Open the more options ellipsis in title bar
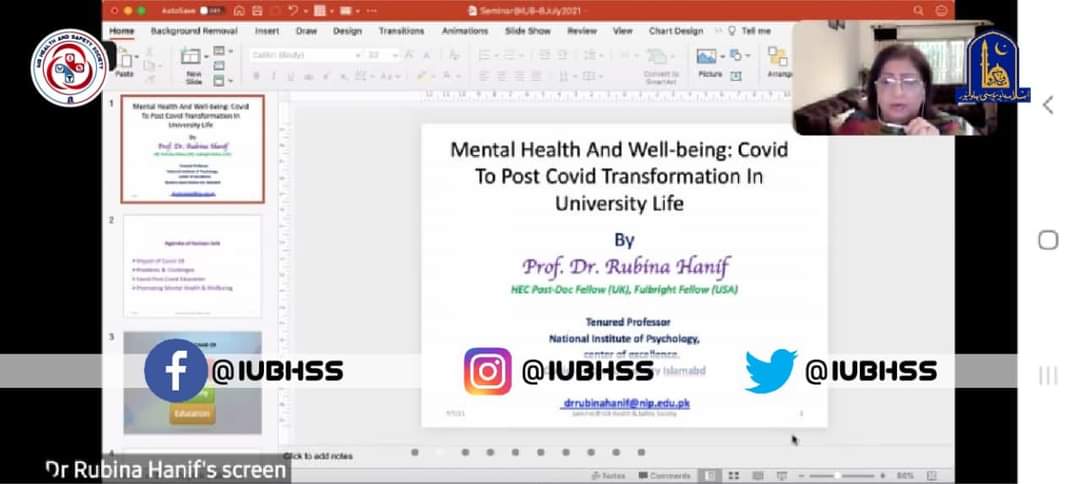1080x484 pixels. coord(371,11)
